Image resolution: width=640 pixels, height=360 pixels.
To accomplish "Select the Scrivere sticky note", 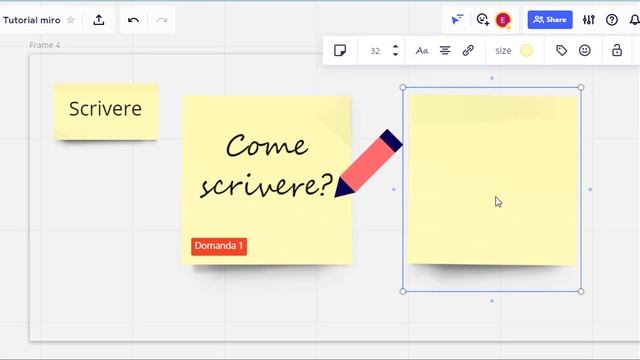I will 106,112.
